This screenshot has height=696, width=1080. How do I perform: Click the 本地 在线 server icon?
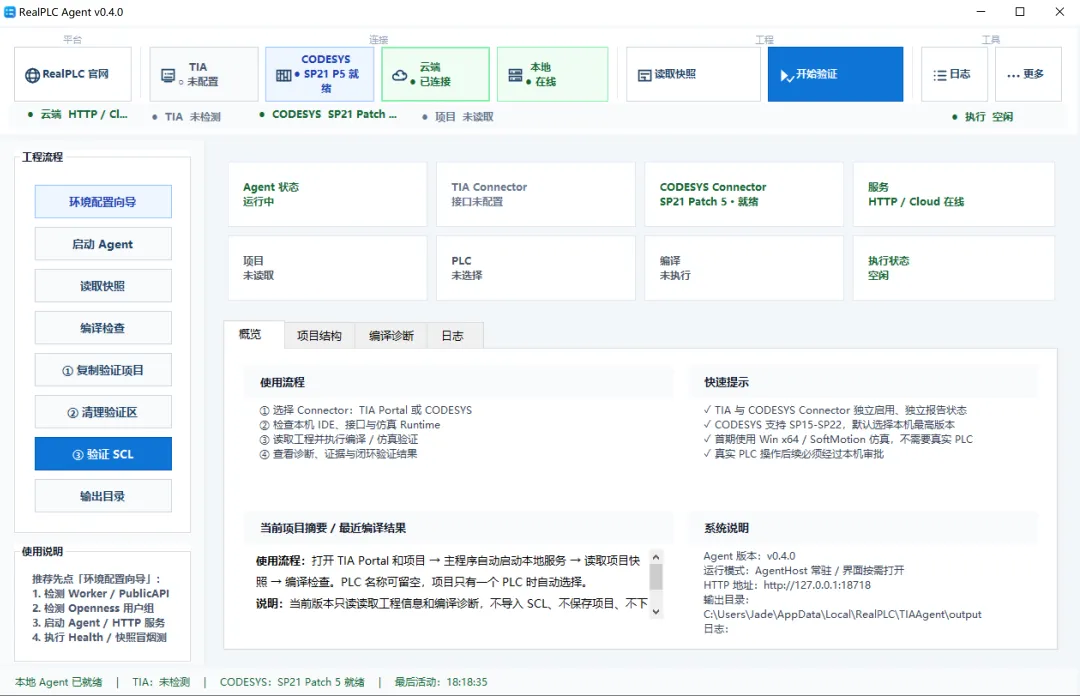click(x=515, y=74)
